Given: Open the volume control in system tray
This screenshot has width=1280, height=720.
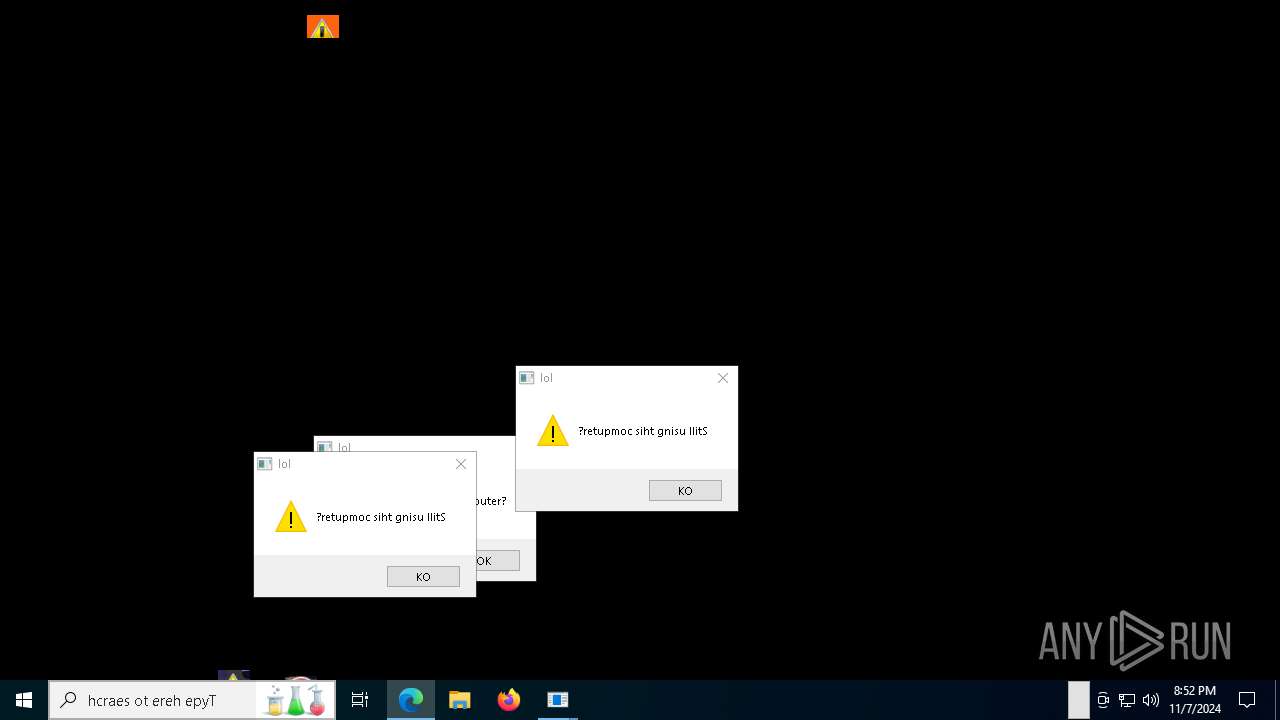Looking at the screenshot, I should point(1150,700).
